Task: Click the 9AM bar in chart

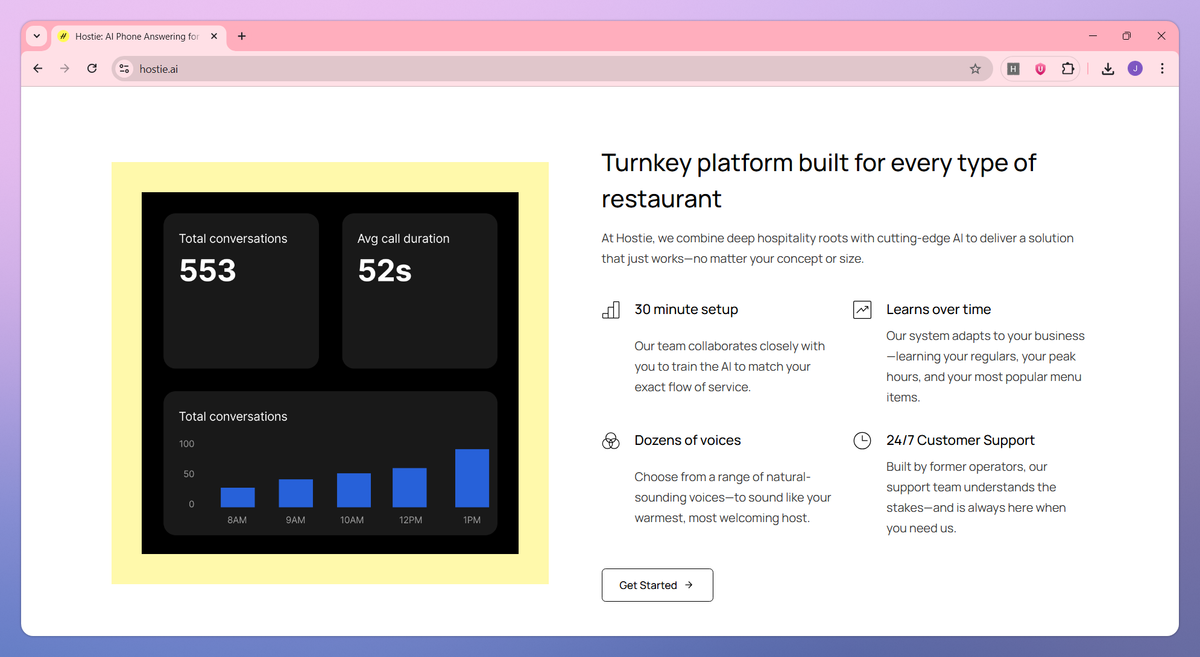Action: tap(296, 493)
